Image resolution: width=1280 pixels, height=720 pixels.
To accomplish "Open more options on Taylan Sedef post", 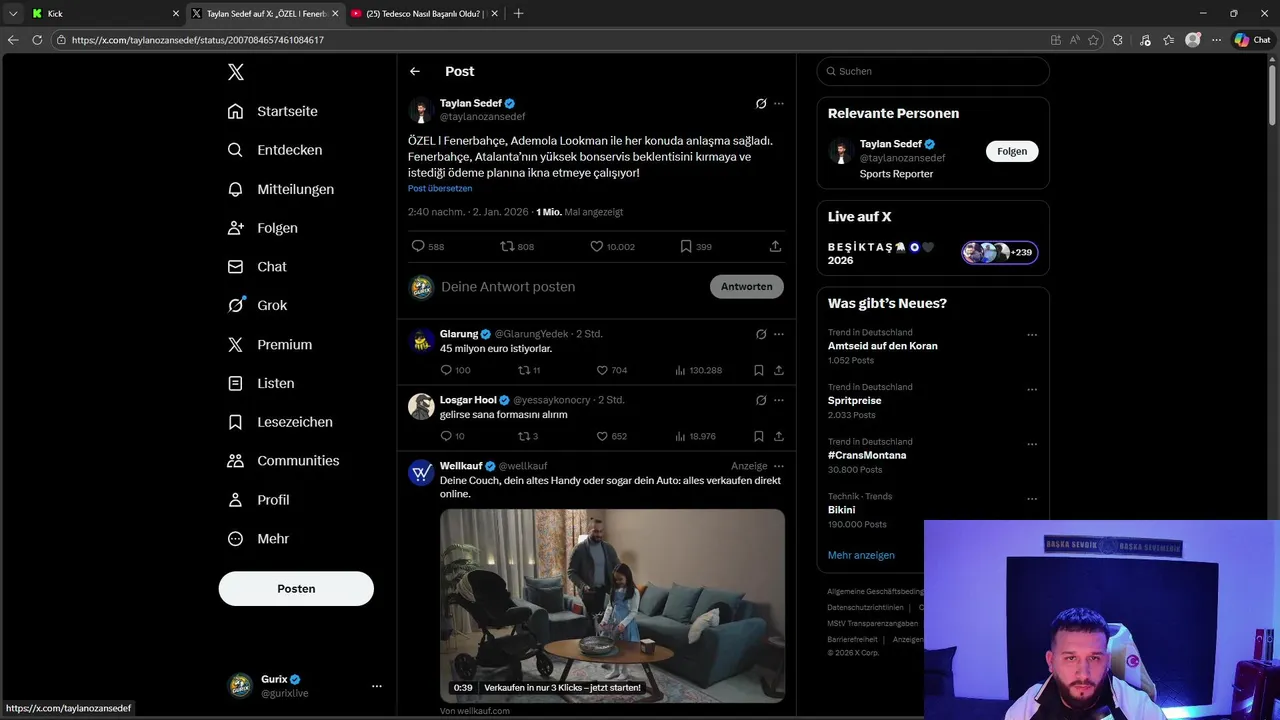I will (779, 104).
